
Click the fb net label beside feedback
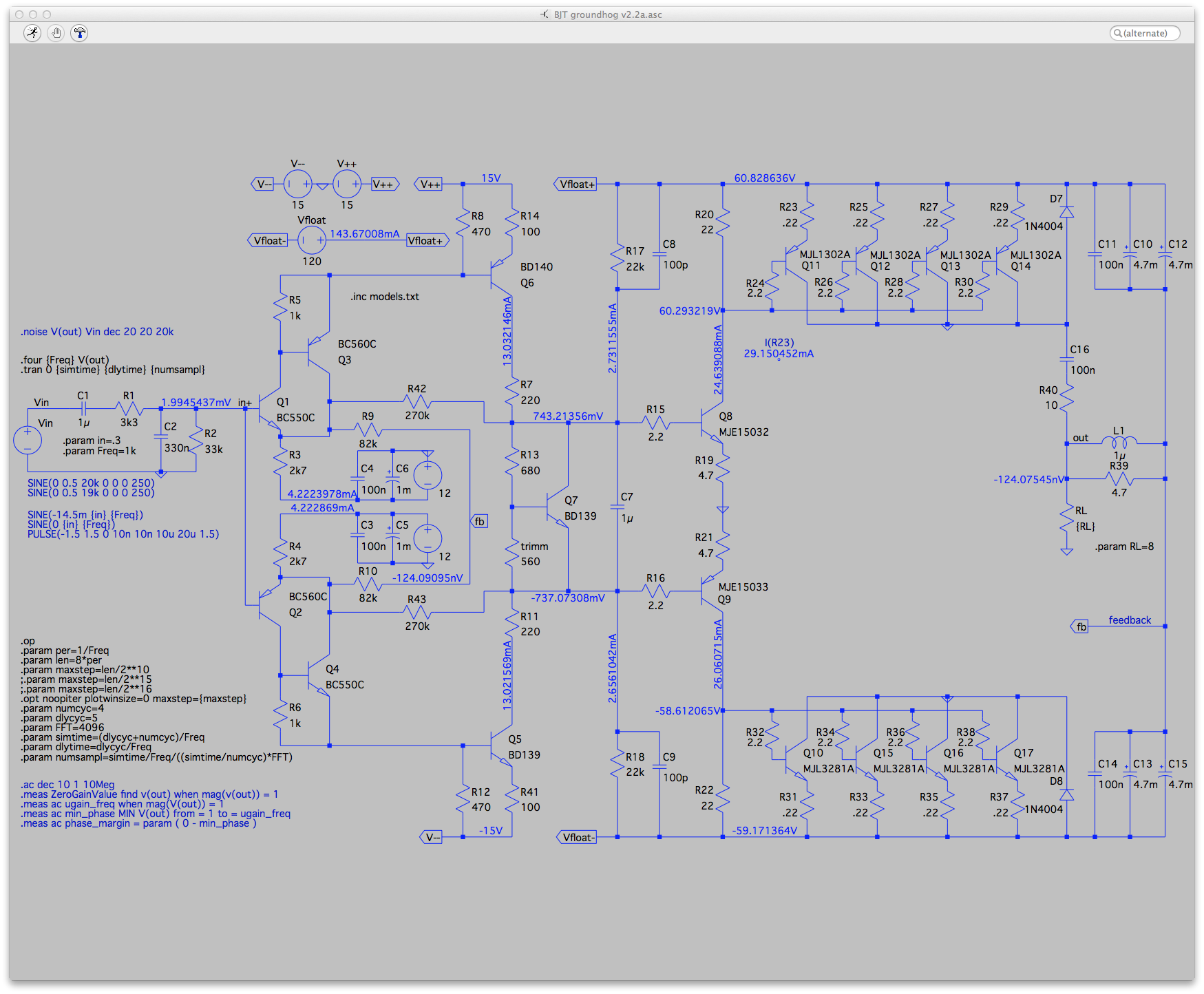coord(1080,626)
